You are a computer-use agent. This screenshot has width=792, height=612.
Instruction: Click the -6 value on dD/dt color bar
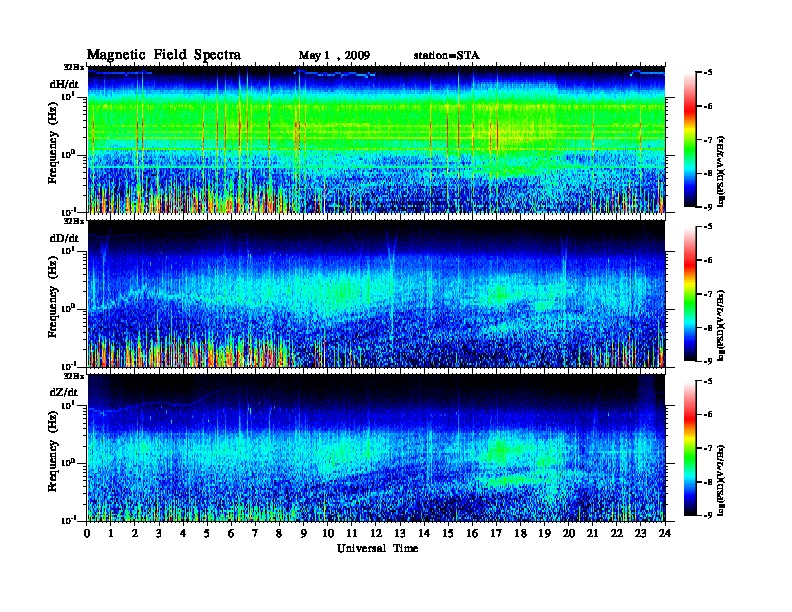708,261
